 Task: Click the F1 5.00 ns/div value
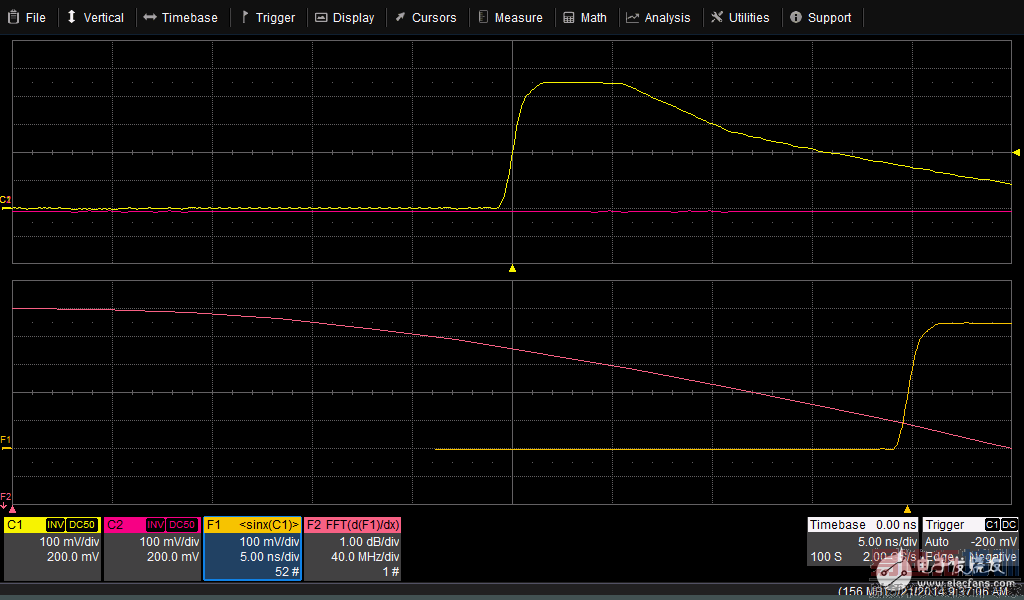pyautogui.click(x=270, y=557)
